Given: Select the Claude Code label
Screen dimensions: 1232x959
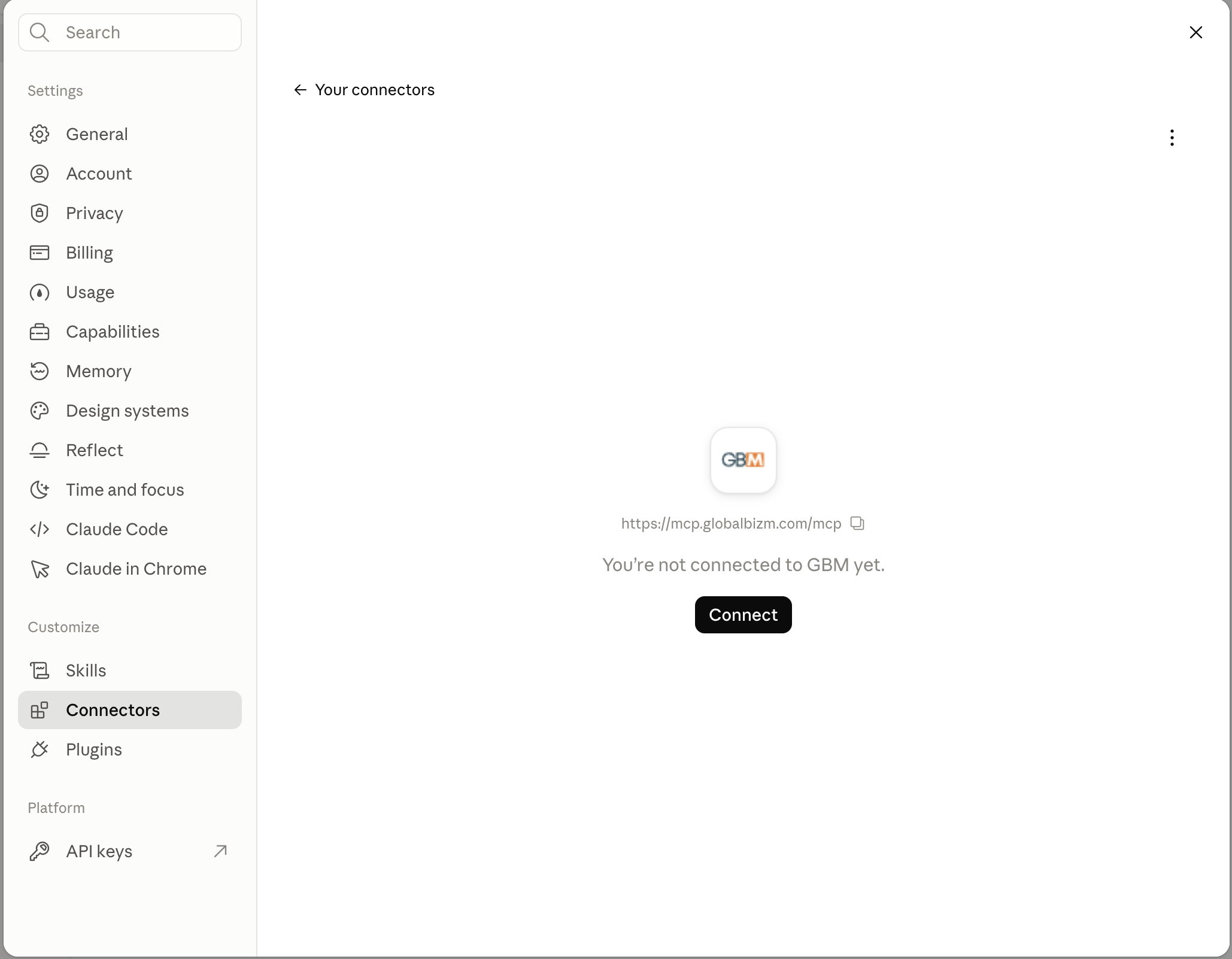Looking at the screenshot, I should (117, 529).
